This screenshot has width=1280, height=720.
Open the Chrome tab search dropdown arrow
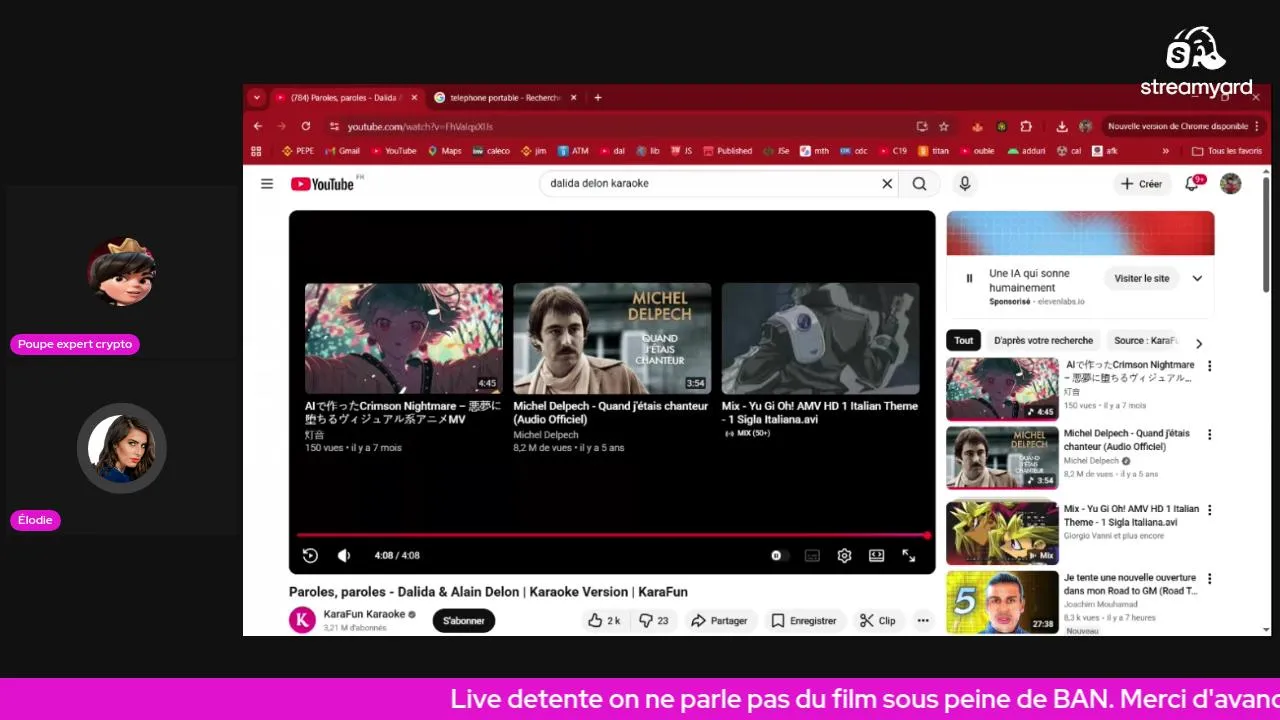click(257, 98)
